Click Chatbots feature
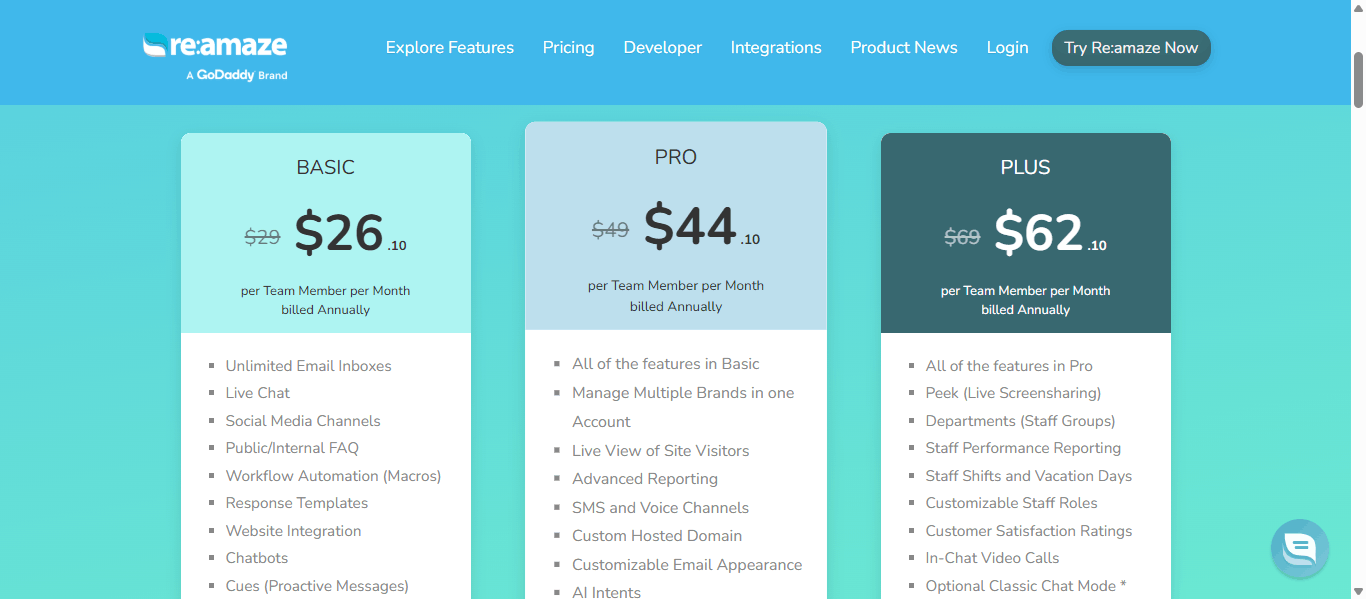Viewport: 1366px width, 599px height. pos(257,558)
